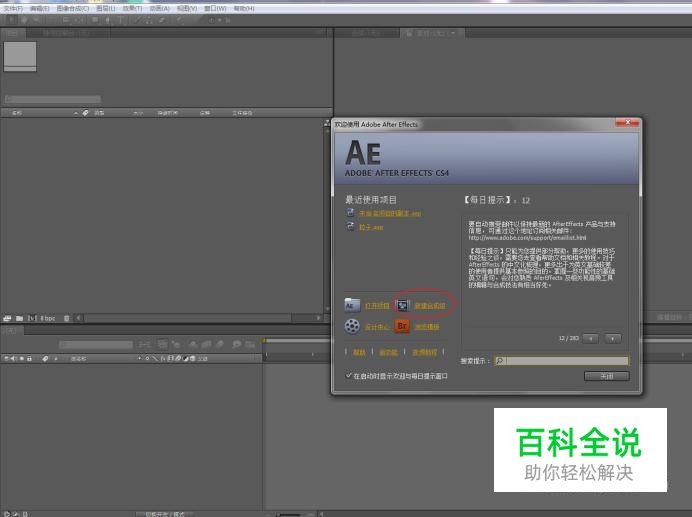This screenshot has height=517, width=692.
Task: Click the Open Project (打开项目) AE icon
Action: [x=352, y=304]
